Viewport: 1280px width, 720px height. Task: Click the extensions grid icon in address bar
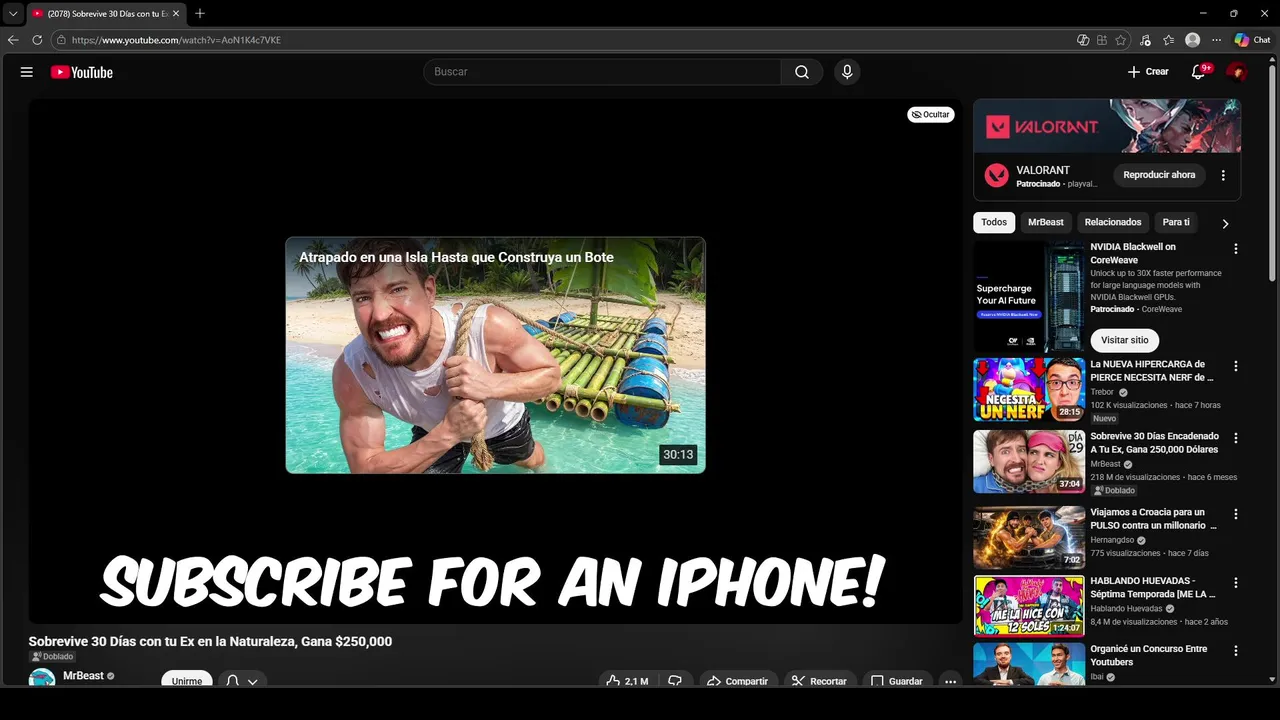[1102, 40]
